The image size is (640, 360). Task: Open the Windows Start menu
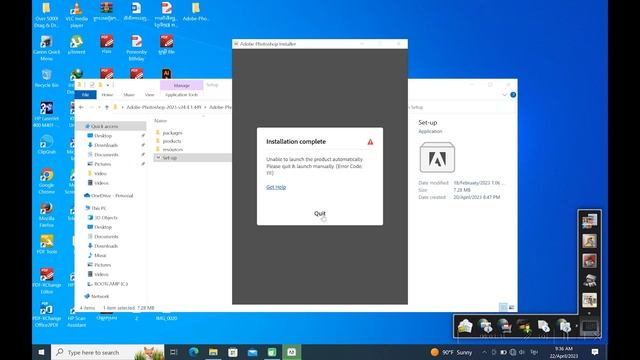point(41,352)
